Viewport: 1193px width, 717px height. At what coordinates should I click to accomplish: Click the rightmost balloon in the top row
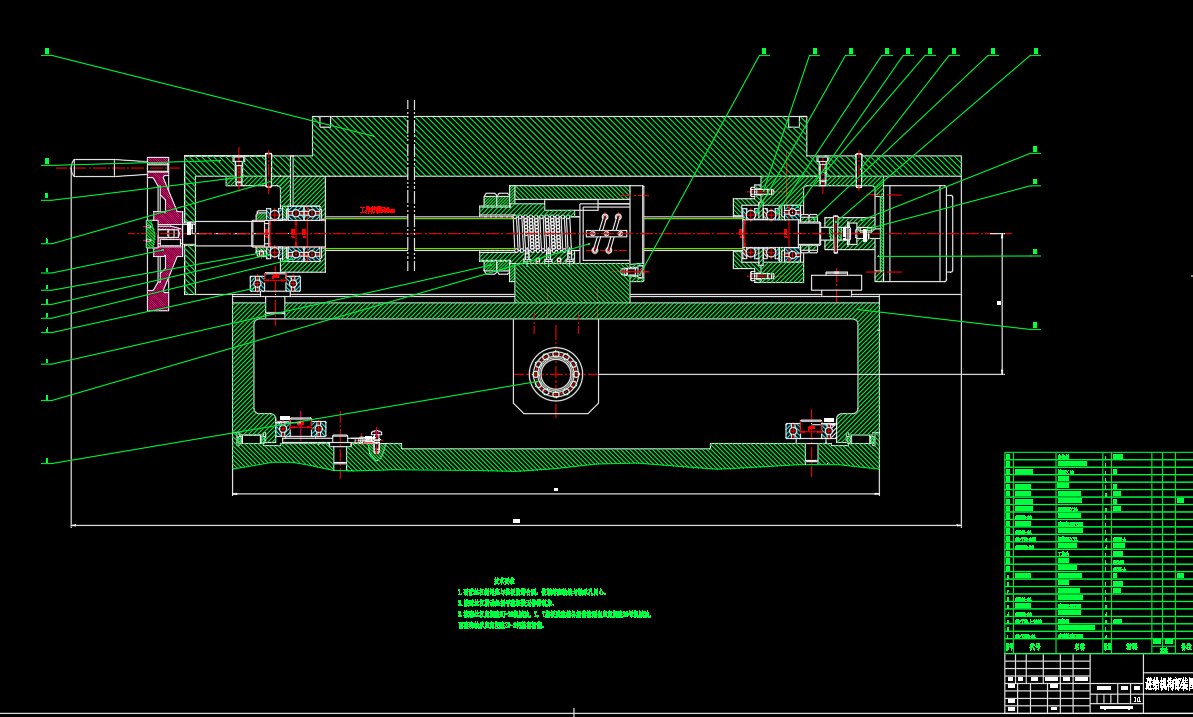point(1035,51)
